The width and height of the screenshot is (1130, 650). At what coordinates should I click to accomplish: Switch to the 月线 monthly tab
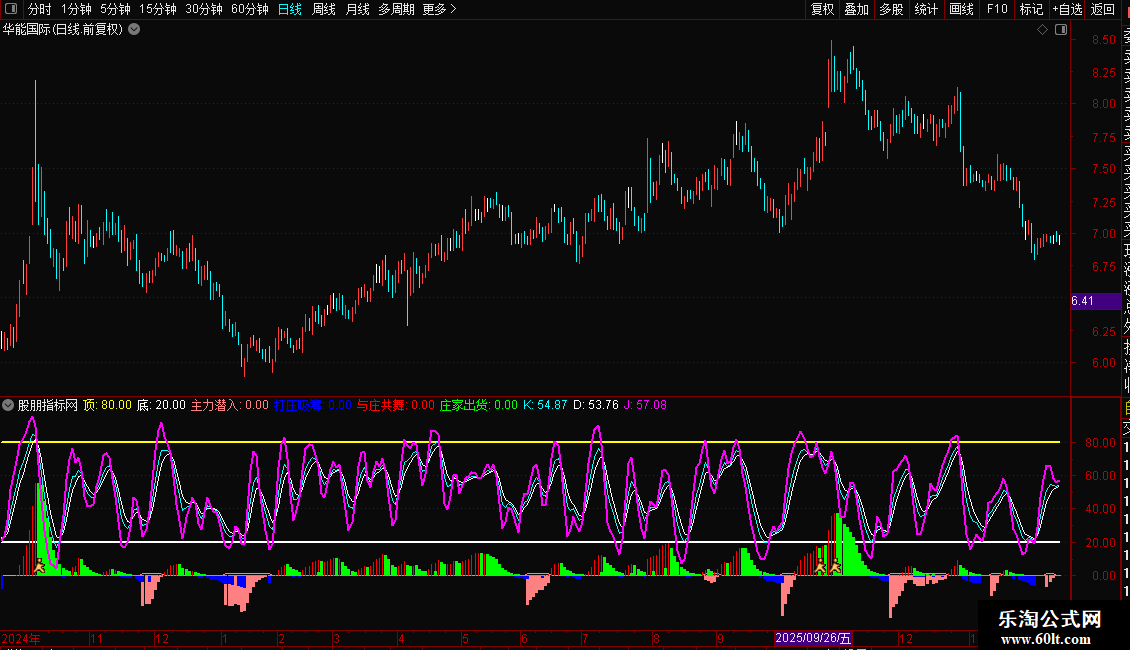(x=357, y=9)
